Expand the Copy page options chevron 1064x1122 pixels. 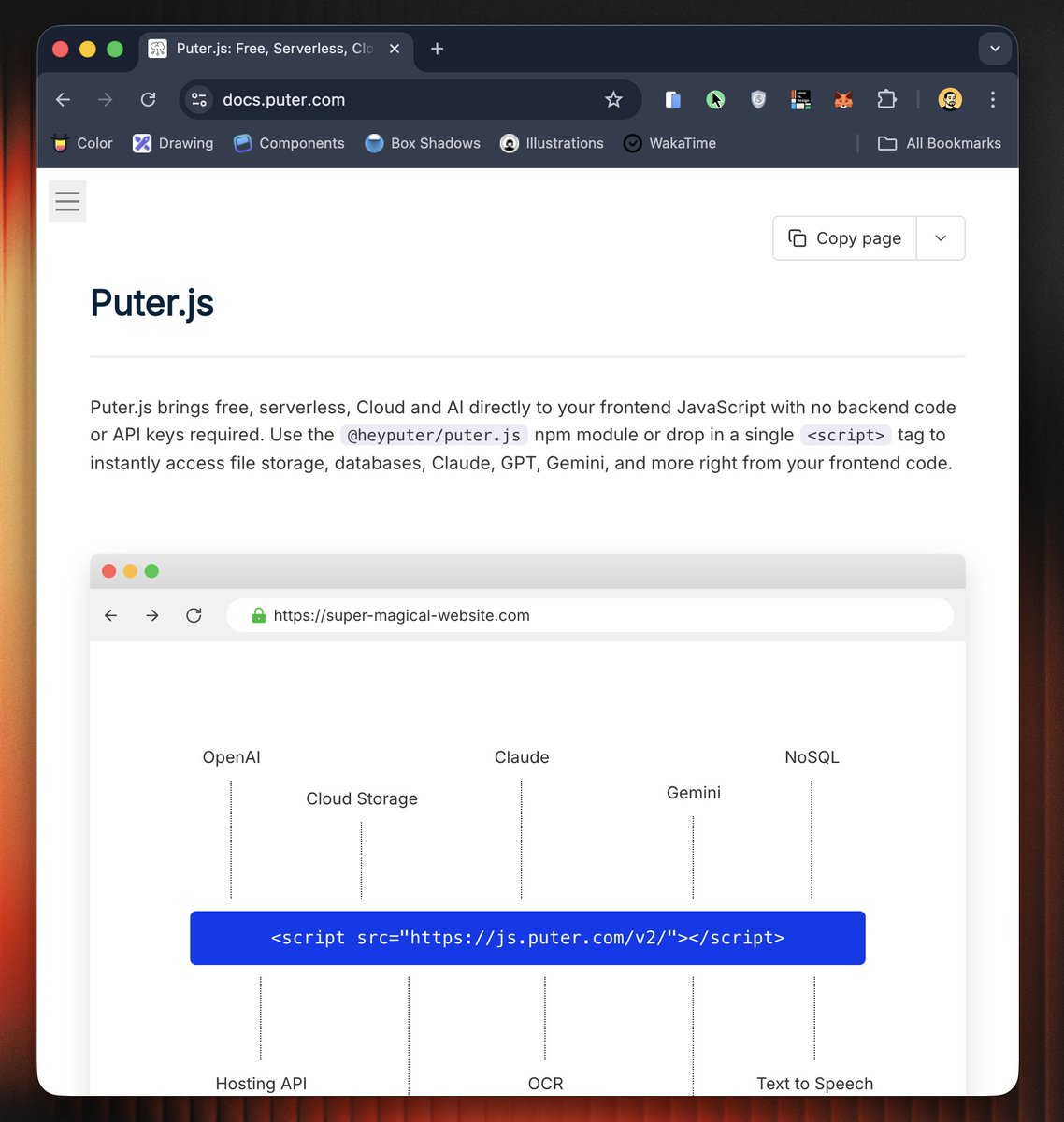pos(941,238)
